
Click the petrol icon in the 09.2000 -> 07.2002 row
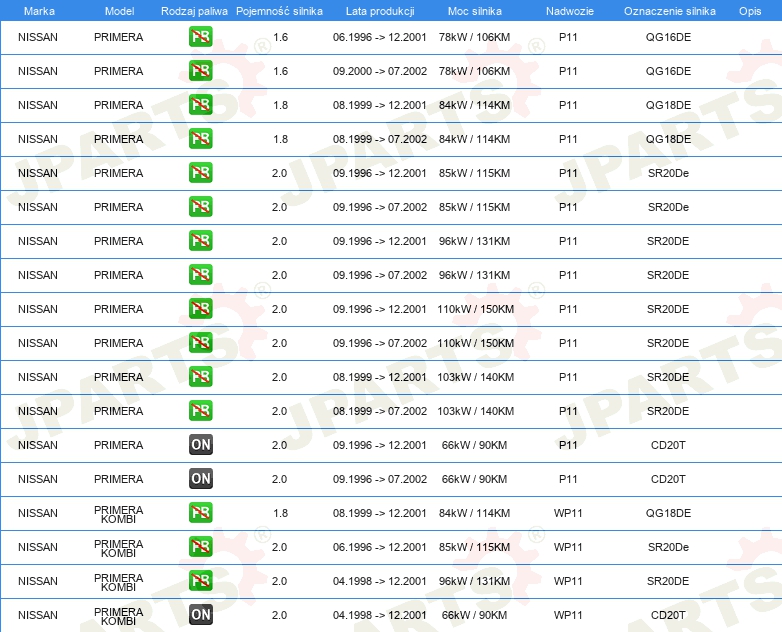[x=200, y=71]
